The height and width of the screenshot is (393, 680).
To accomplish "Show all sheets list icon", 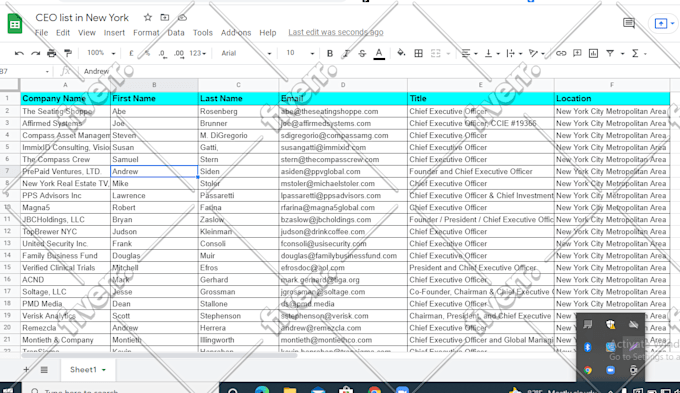I will 44,370.
